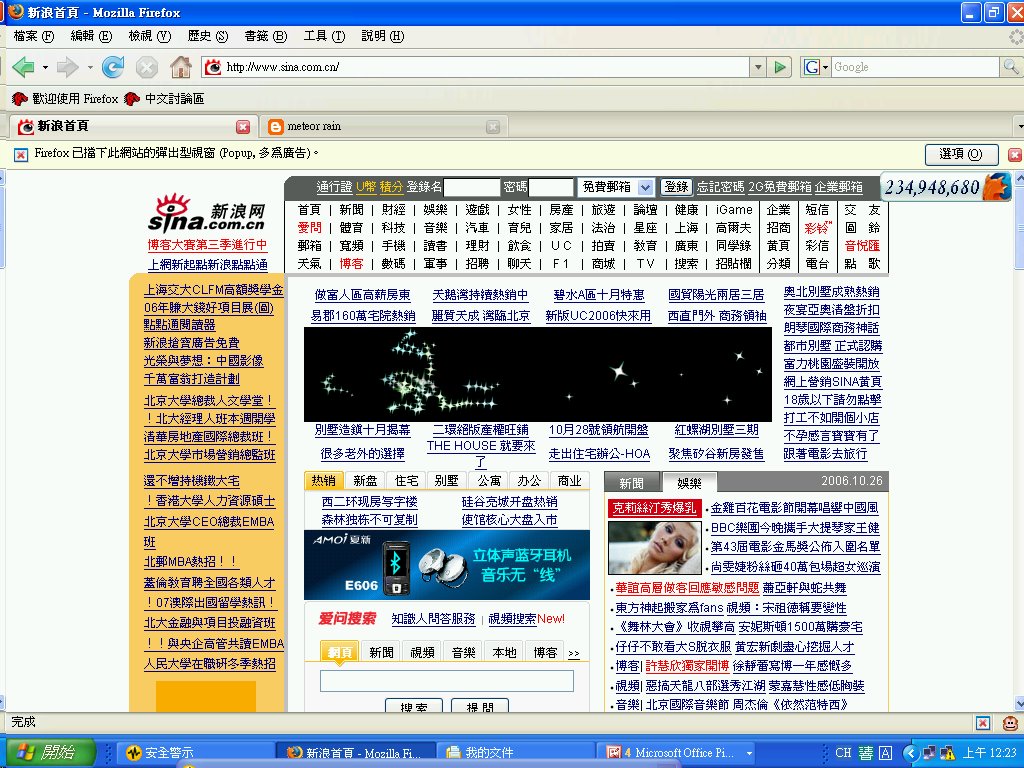Click the face icon in status bar
This screenshot has width=1024, height=768.
(x=1010, y=722)
